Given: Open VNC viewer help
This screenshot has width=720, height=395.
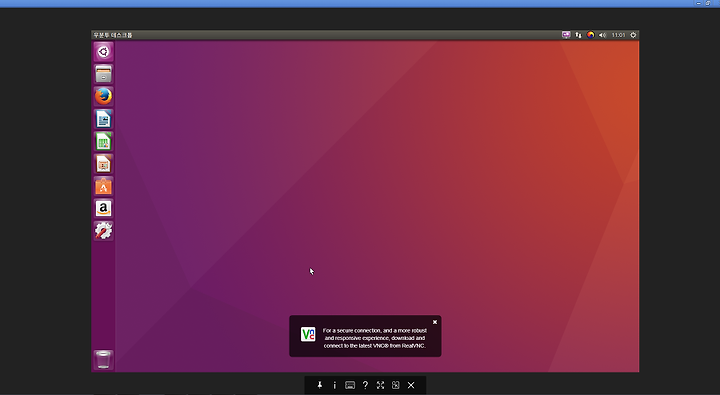Looking at the screenshot, I should click(365, 385).
